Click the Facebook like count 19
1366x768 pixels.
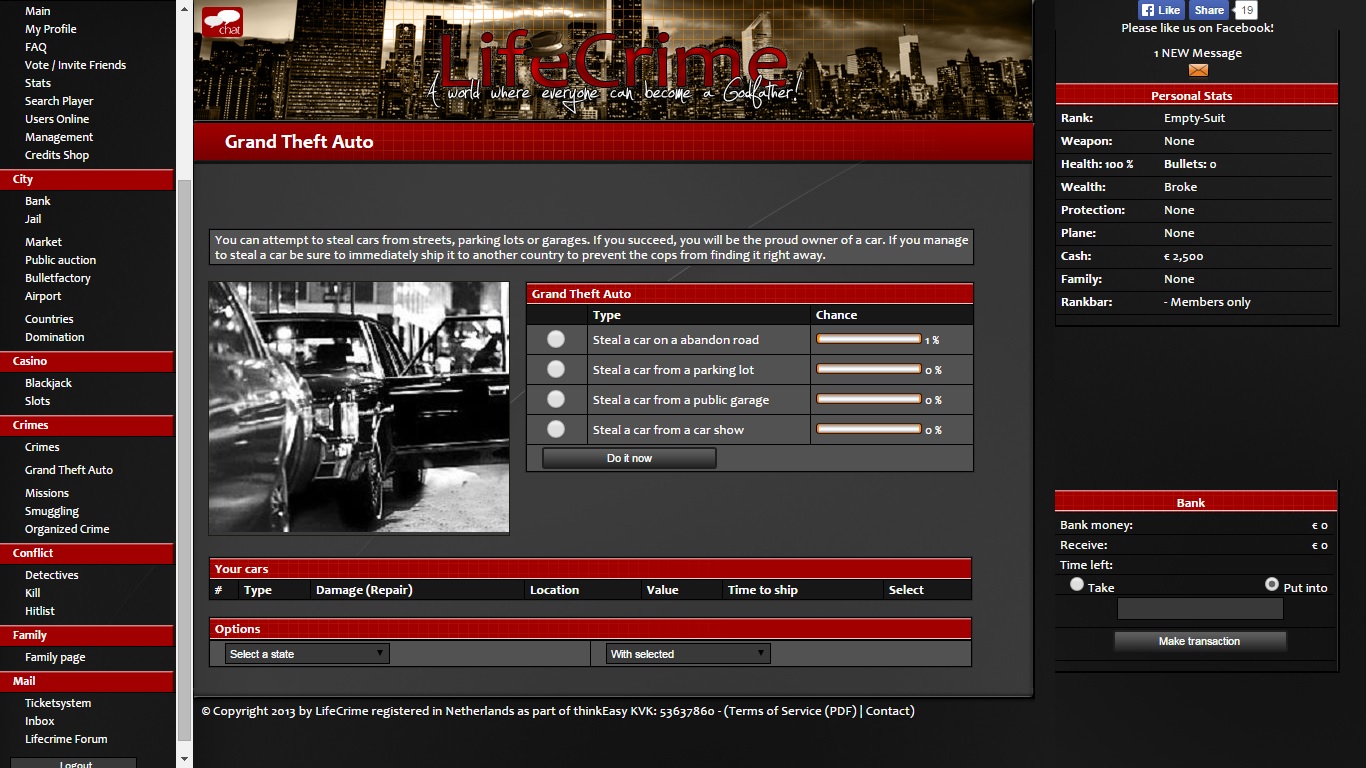(x=1246, y=10)
